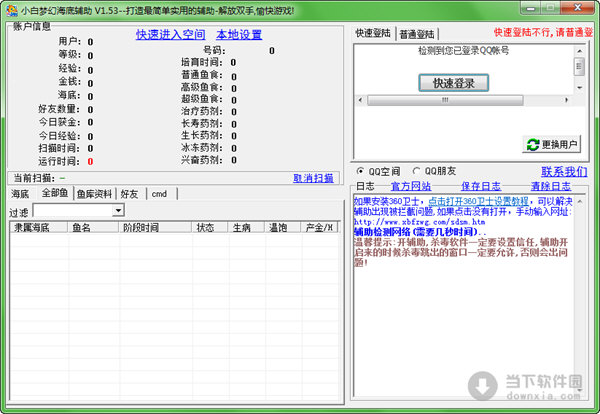Switch to the 海底 tab
Viewport: 600px width, 414px height.
coord(20,194)
